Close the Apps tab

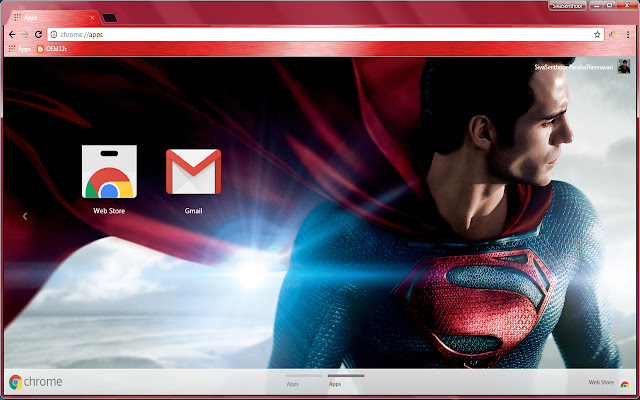(92, 18)
